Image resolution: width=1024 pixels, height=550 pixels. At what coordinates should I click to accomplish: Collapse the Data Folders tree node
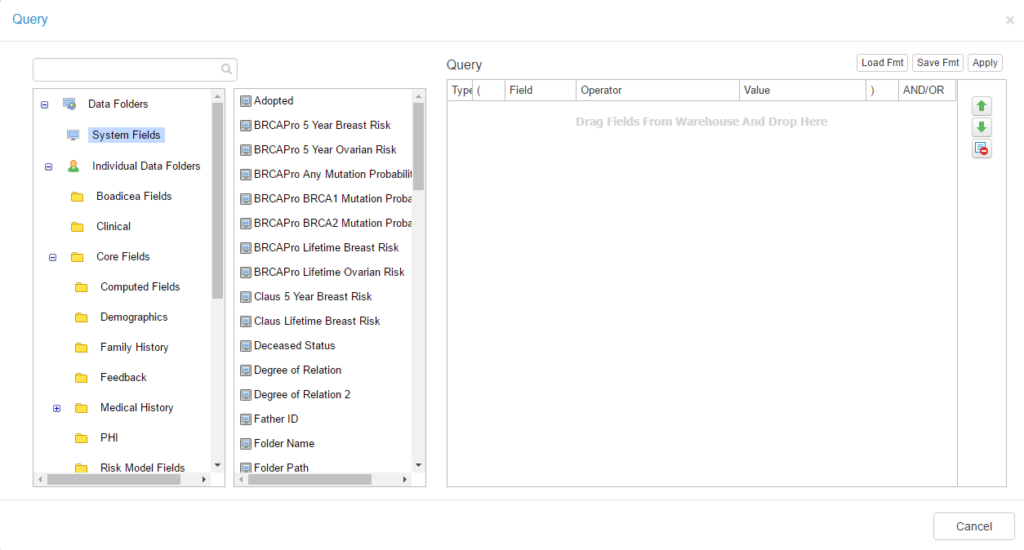44,104
